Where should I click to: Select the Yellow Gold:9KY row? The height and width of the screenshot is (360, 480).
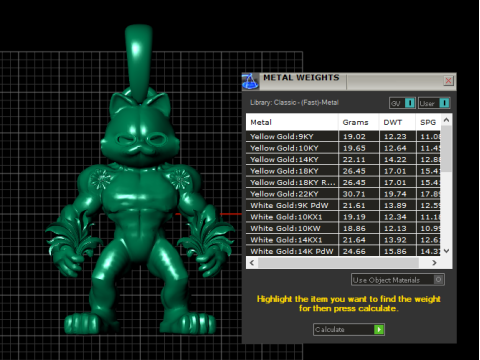(343, 136)
